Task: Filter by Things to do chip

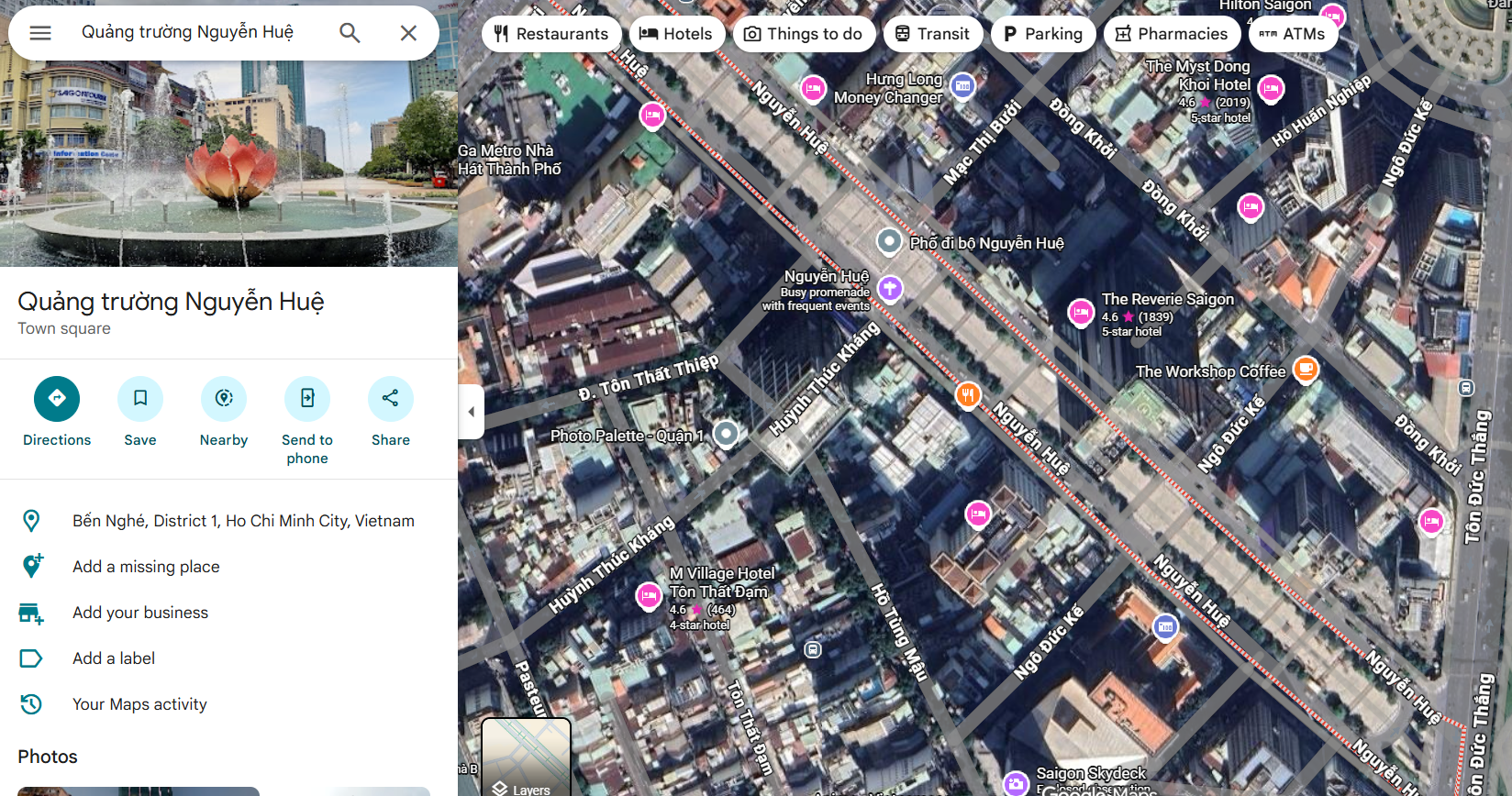Action: (804, 34)
